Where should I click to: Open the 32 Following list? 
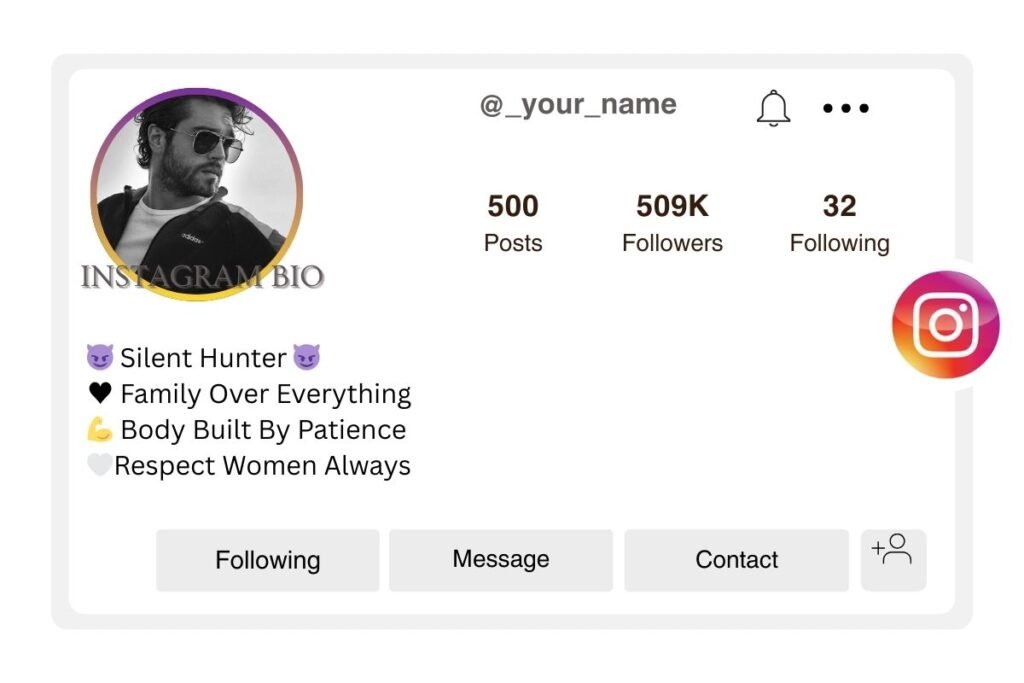[x=840, y=222]
